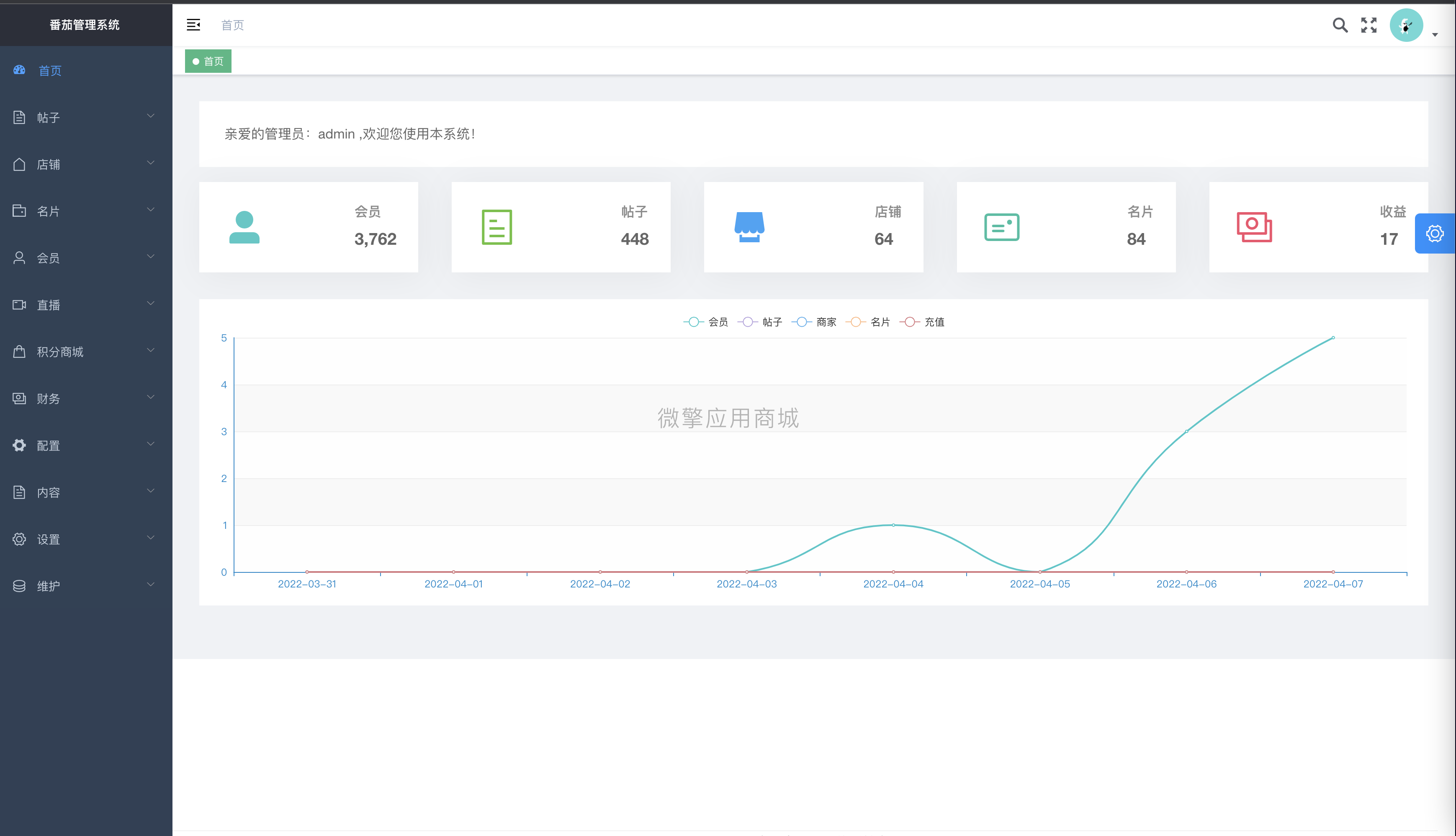Click the 2022-03-31 axis label
This screenshot has width=1456, height=836.
(307, 584)
